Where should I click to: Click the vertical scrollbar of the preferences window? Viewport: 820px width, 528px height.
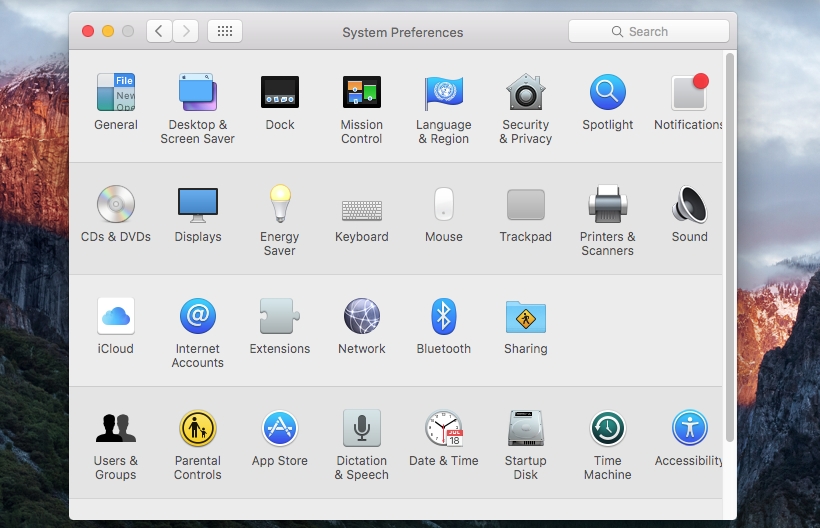[x=730, y=247]
